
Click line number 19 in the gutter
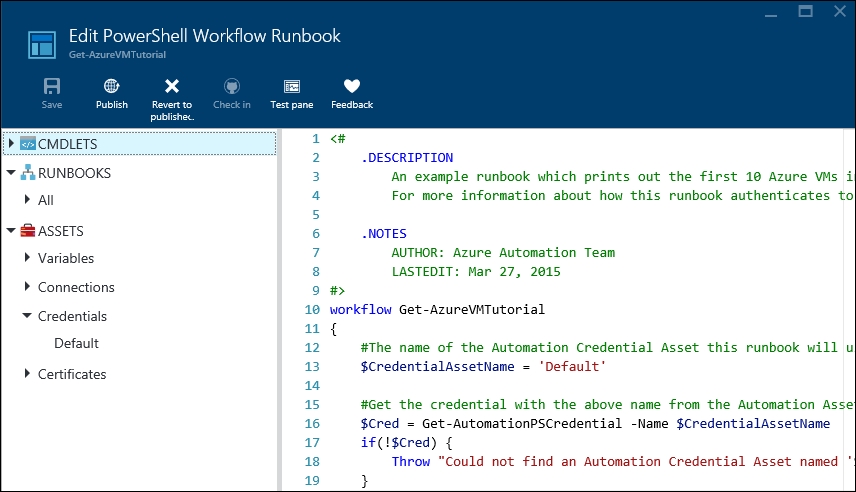312,481
